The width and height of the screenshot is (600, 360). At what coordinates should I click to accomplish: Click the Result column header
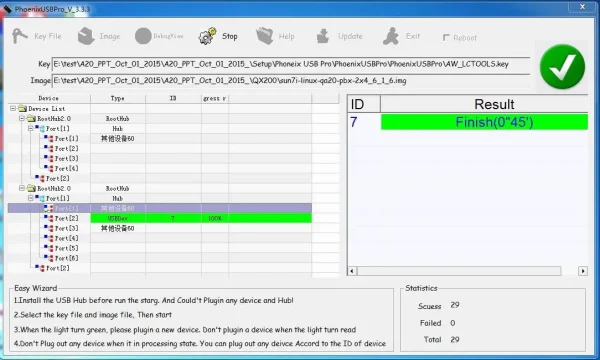click(484, 104)
